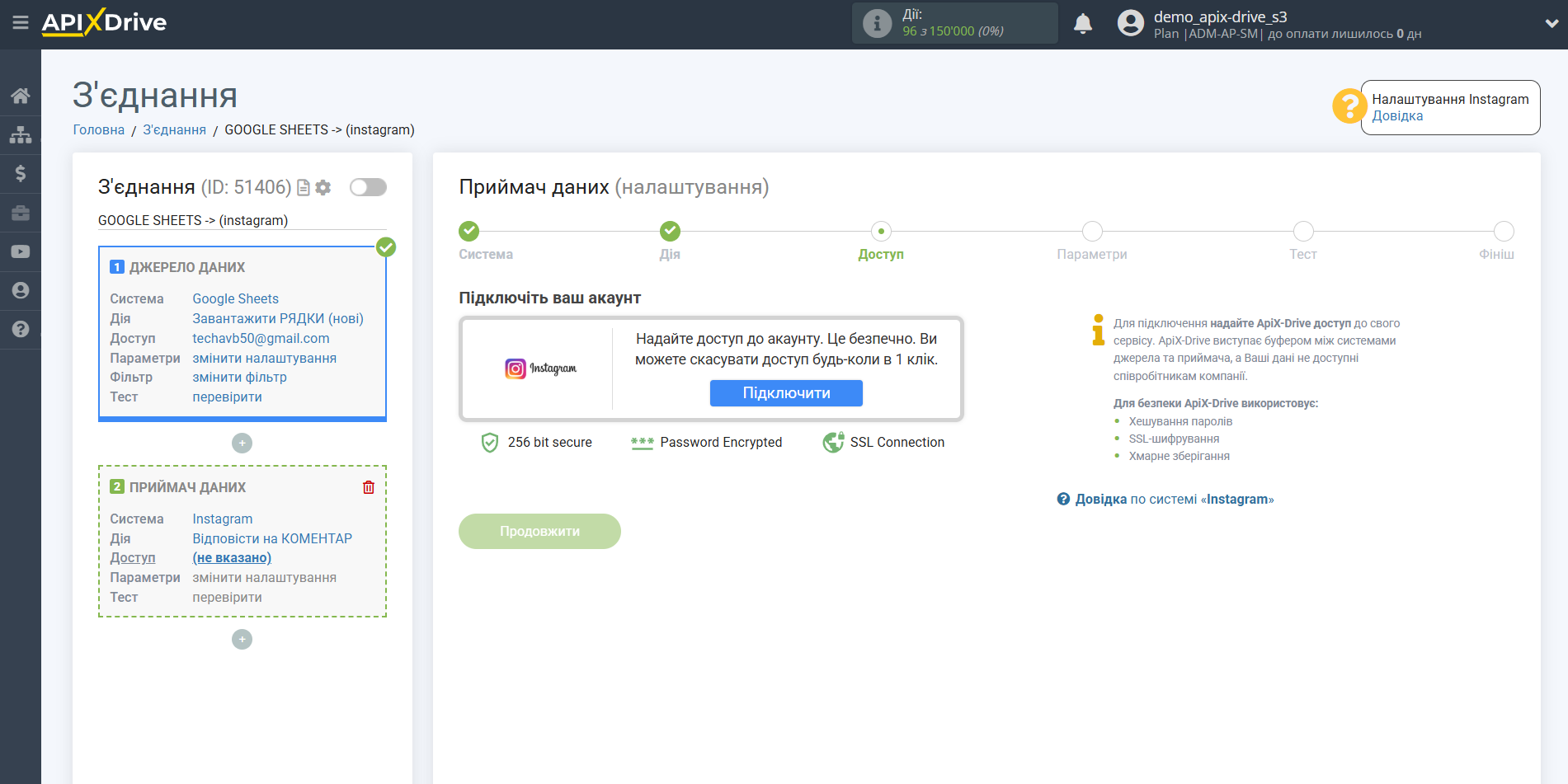Open the Instagram system link

point(223,519)
